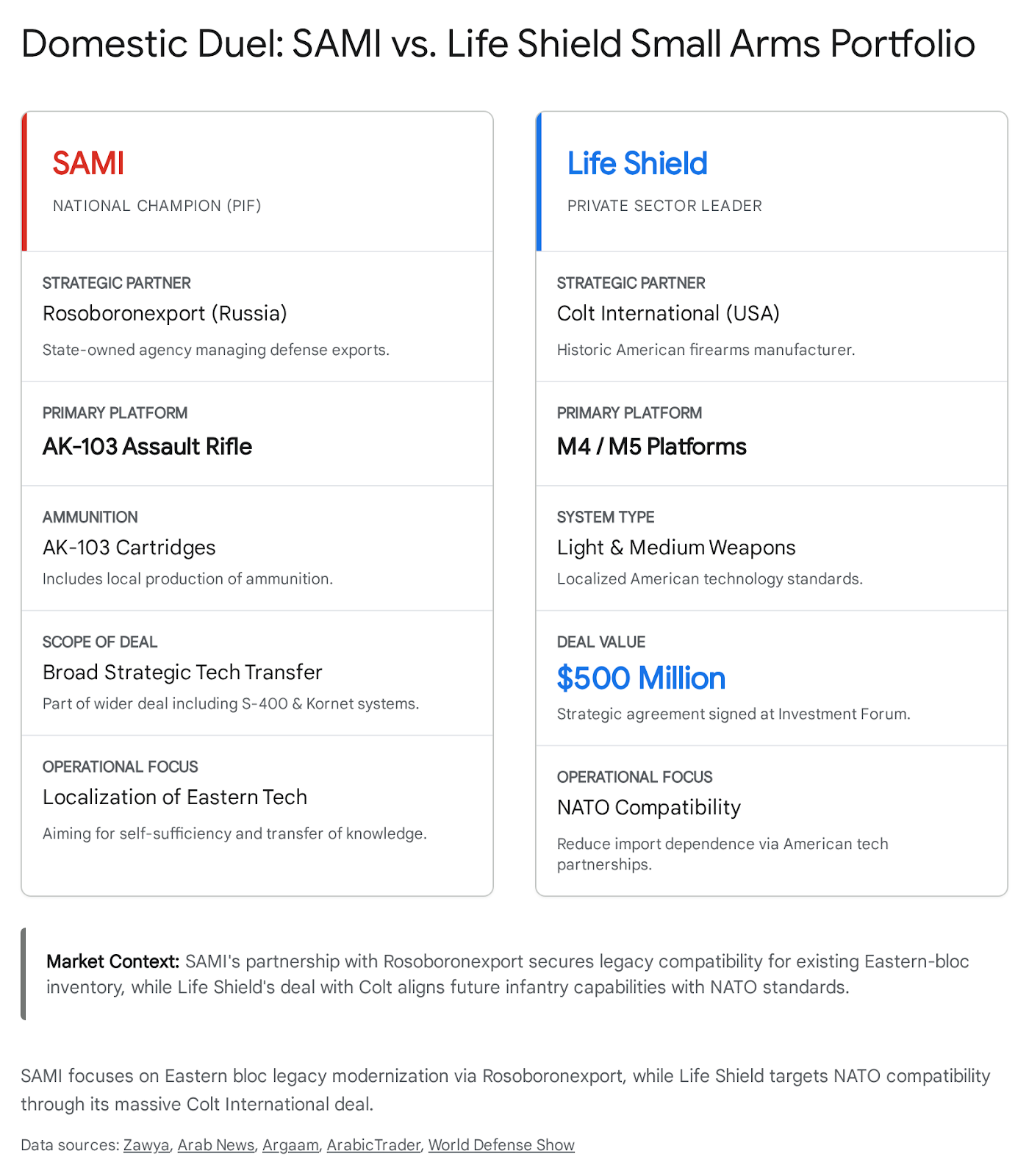This screenshot has width=1029, height=1176.
Task: Click the blue Life Shield heading
Action: click(x=637, y=163)
